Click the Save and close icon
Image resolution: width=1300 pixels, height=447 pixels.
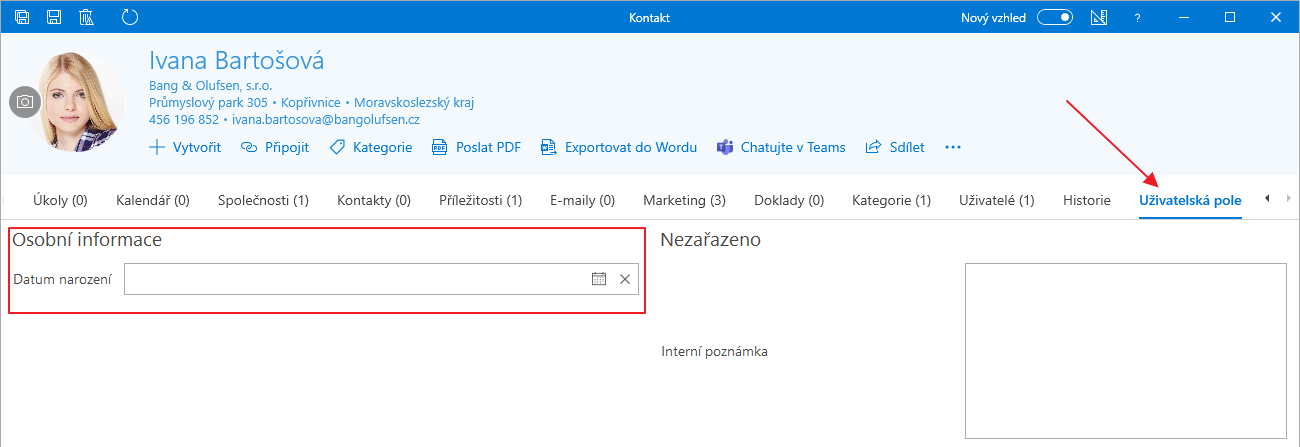coord(22,17)
